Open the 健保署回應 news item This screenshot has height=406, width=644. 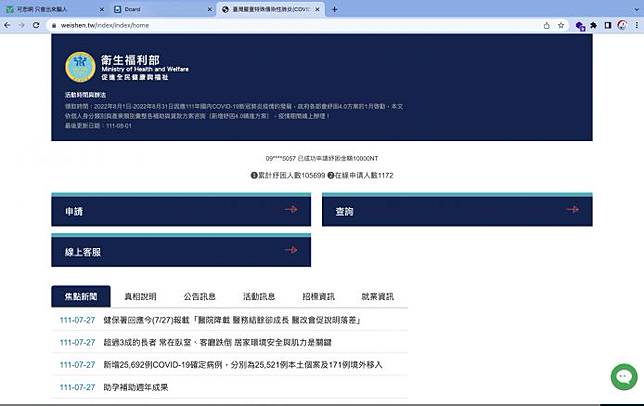[x=232, y=320]
